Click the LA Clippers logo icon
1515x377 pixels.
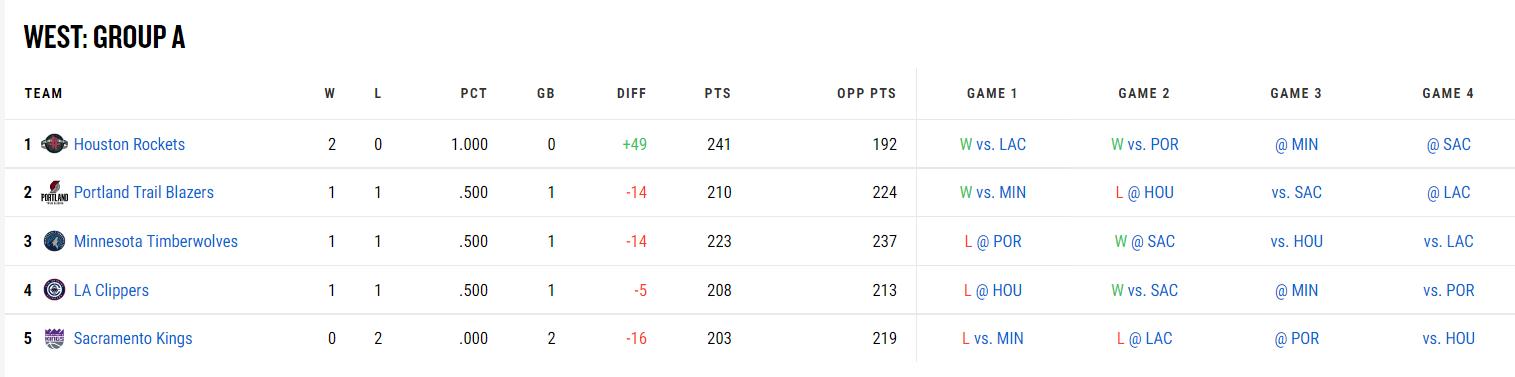click(54, 290)
